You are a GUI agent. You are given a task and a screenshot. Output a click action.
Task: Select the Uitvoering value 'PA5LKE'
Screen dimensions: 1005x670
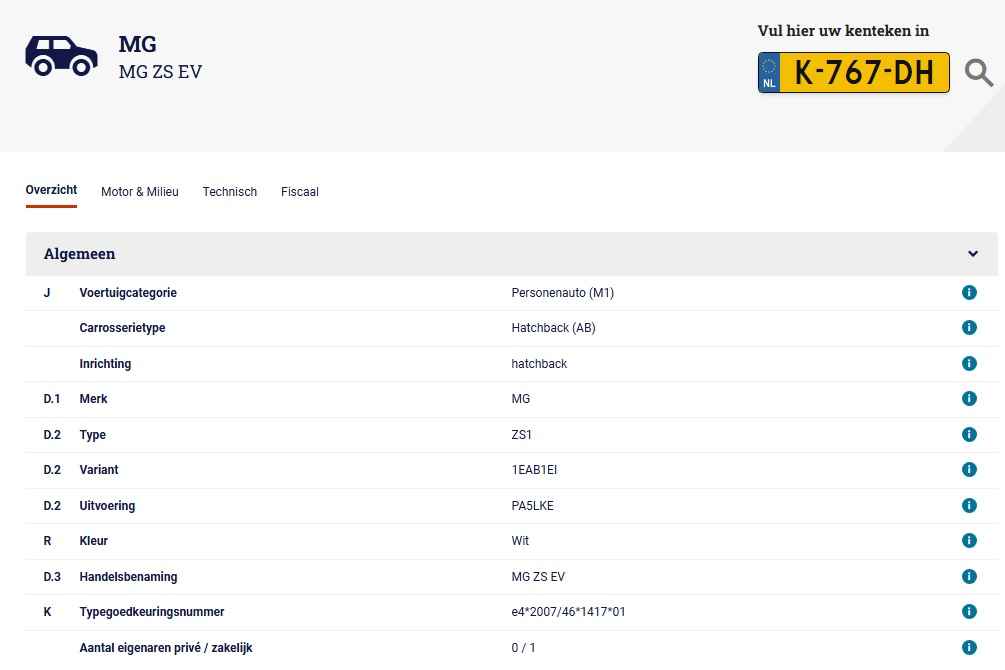(x=533, y=506)
